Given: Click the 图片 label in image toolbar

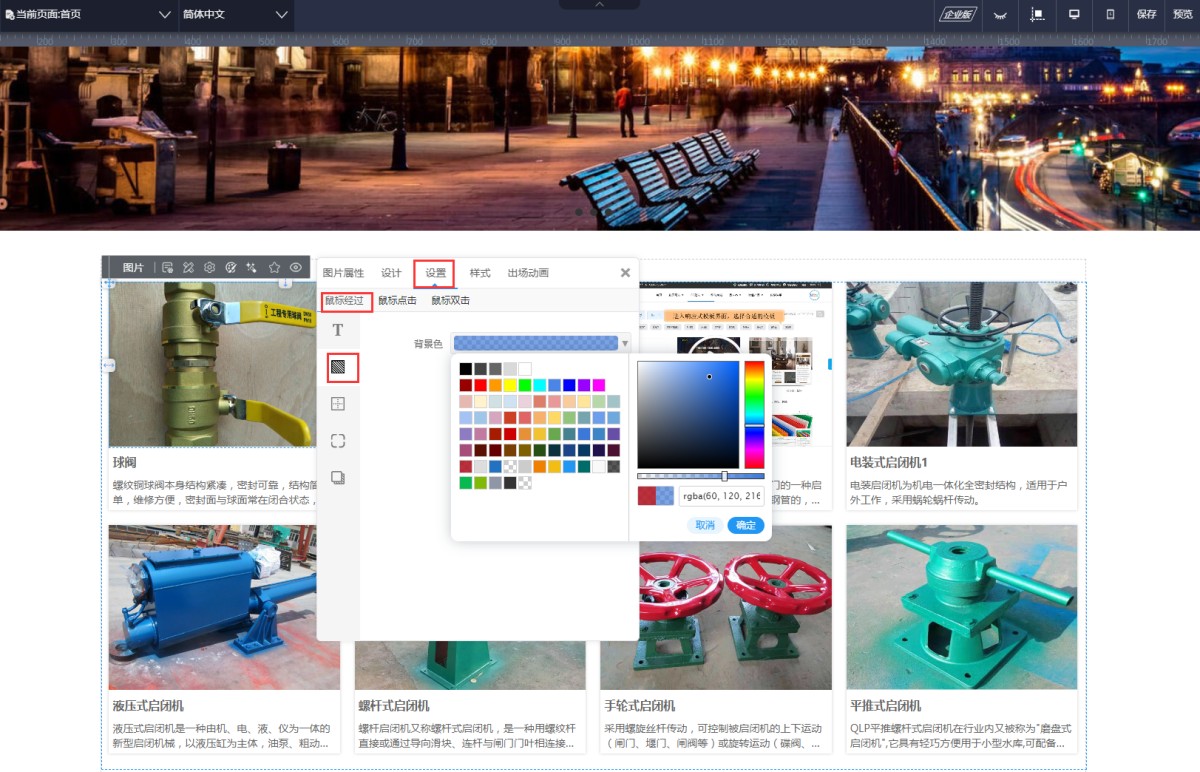Looking at the screenshot, I should (x=133, y=268).
